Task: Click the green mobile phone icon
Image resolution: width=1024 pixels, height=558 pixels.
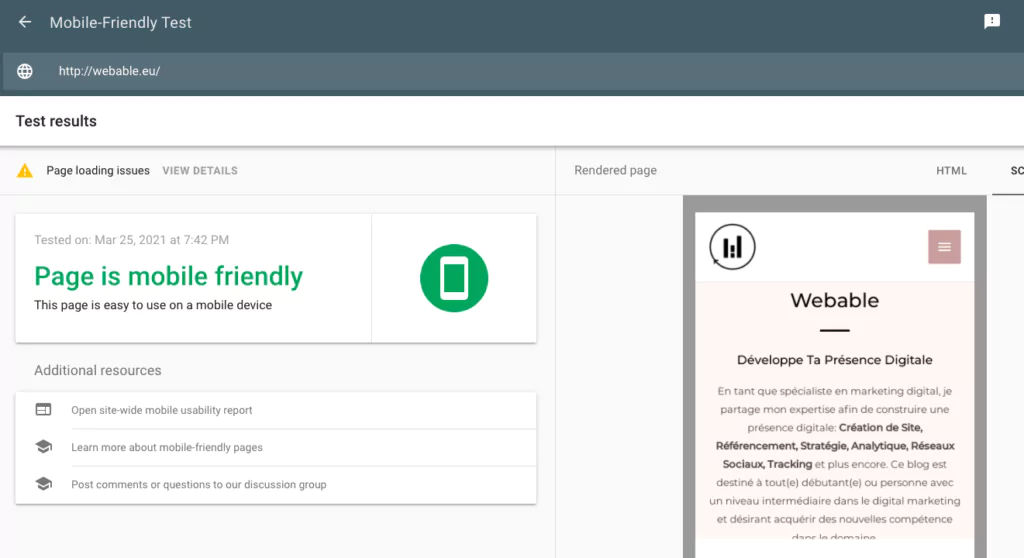Action: click(453, 278)
